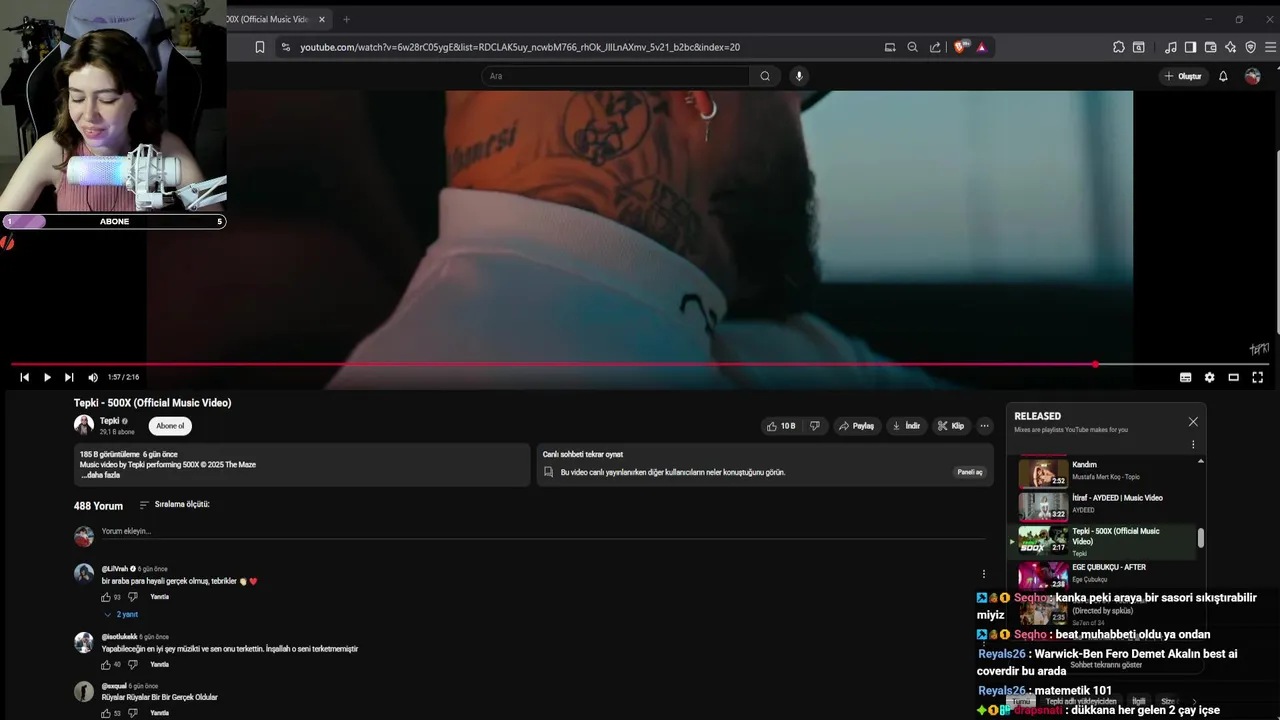The width and height of the screenshot is (1280, 720).
Task: Dislike the video
Action: [815, 426]
